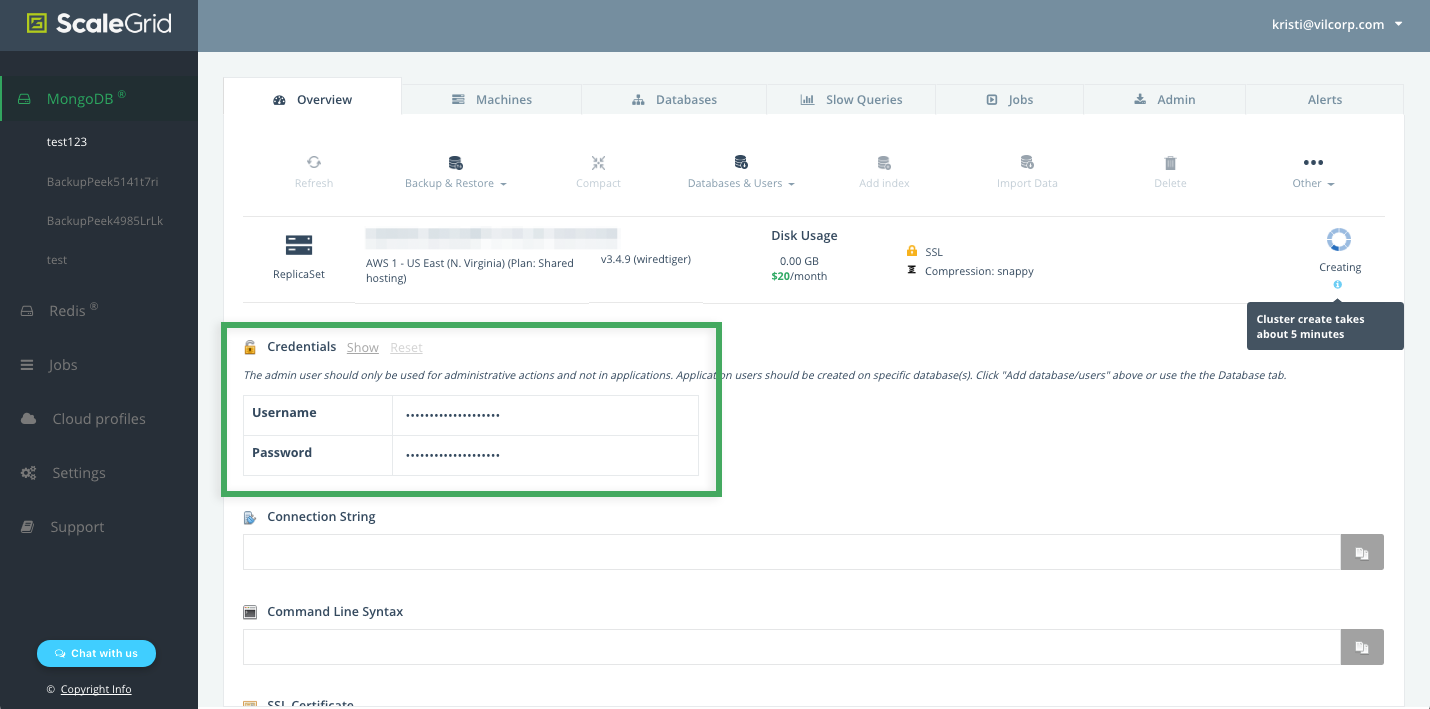Click the Creating status spinner
This screenshot has height=709, width=1430.
coord(1339,240)
